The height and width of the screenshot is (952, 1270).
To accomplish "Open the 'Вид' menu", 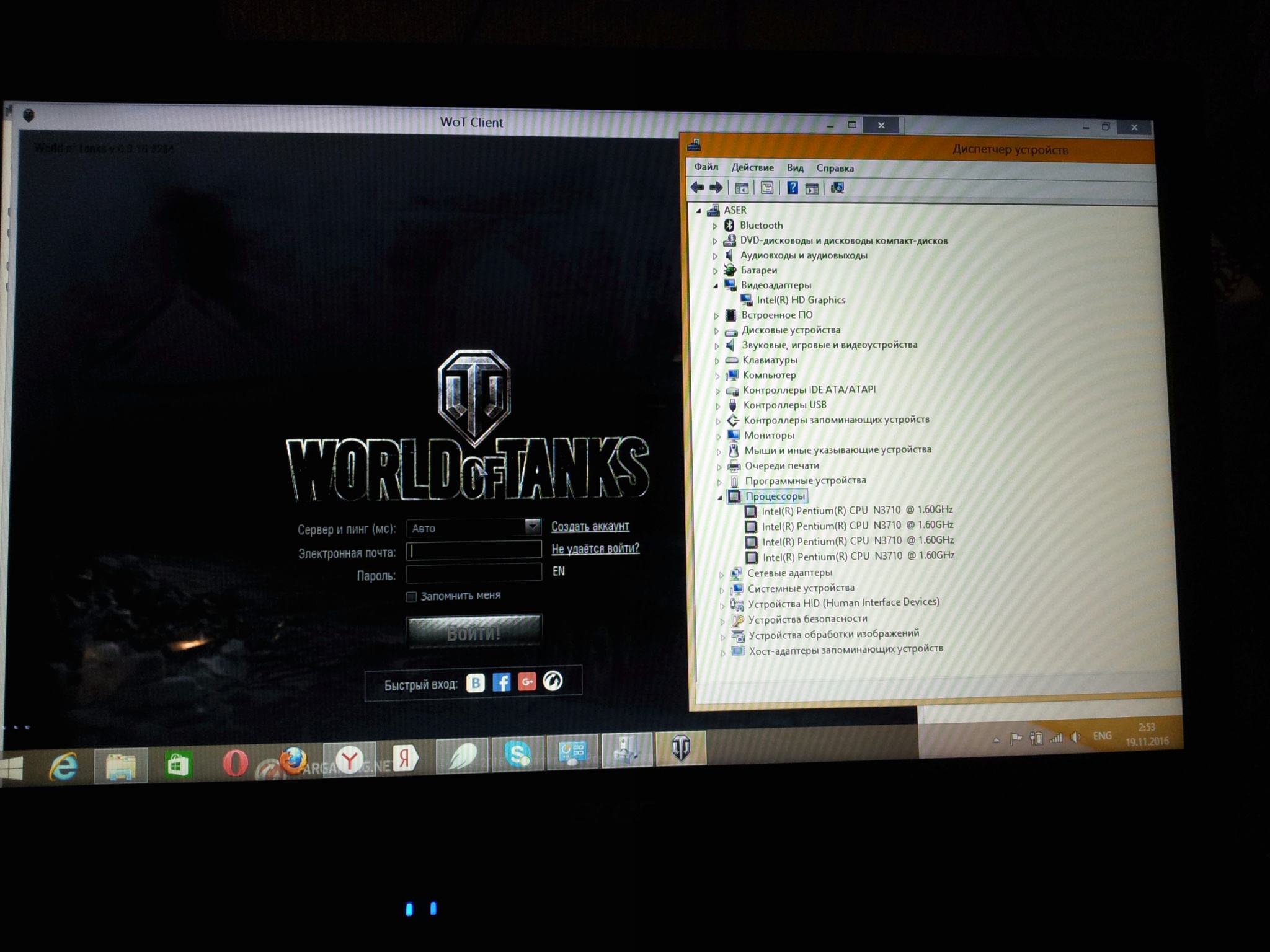I will (x=795, y=168).
